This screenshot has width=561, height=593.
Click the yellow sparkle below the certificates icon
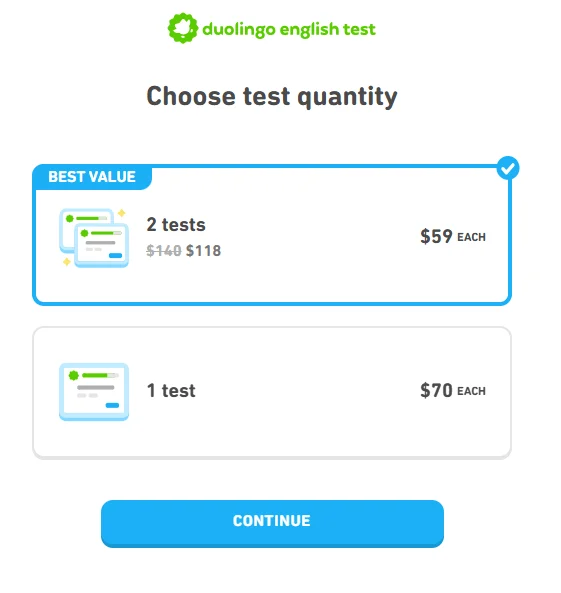click(67, 261)
